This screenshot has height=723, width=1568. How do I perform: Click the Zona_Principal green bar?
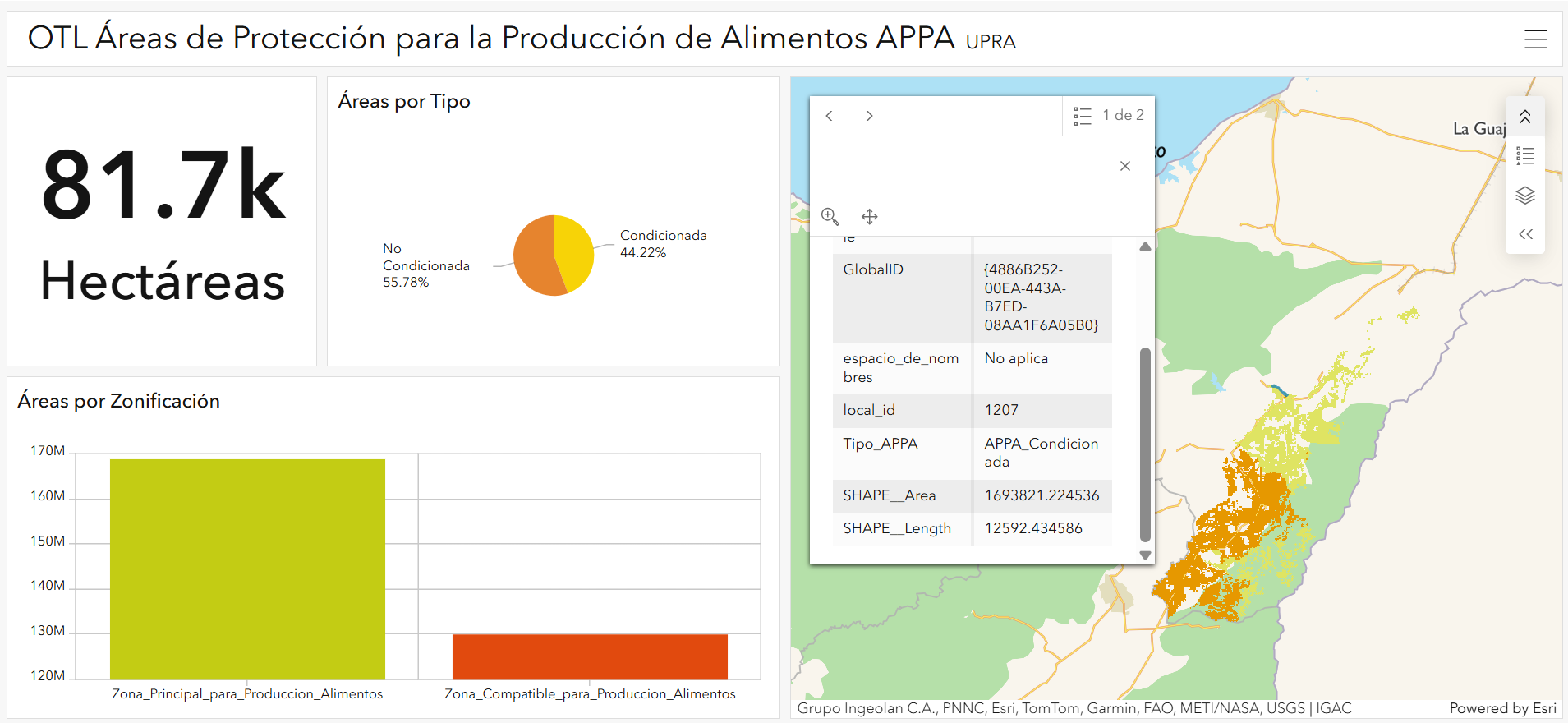[247, 569]
